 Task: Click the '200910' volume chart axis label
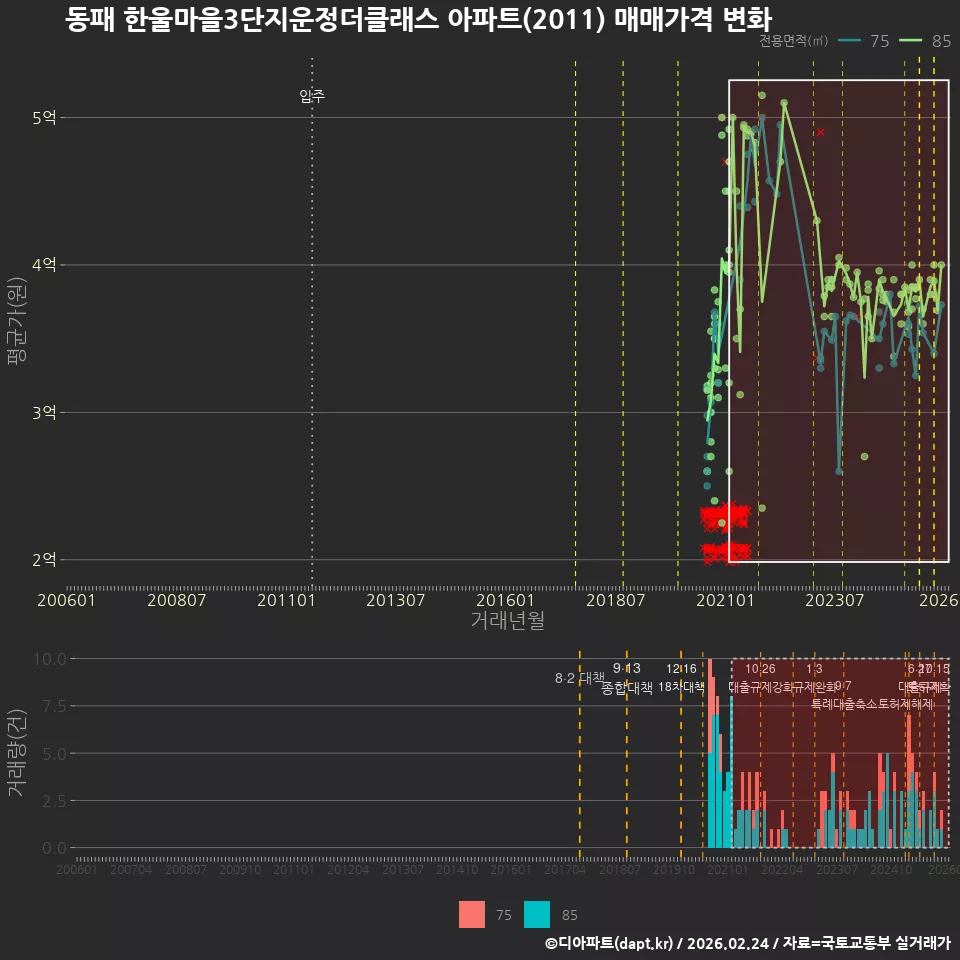tap(240, 869)
